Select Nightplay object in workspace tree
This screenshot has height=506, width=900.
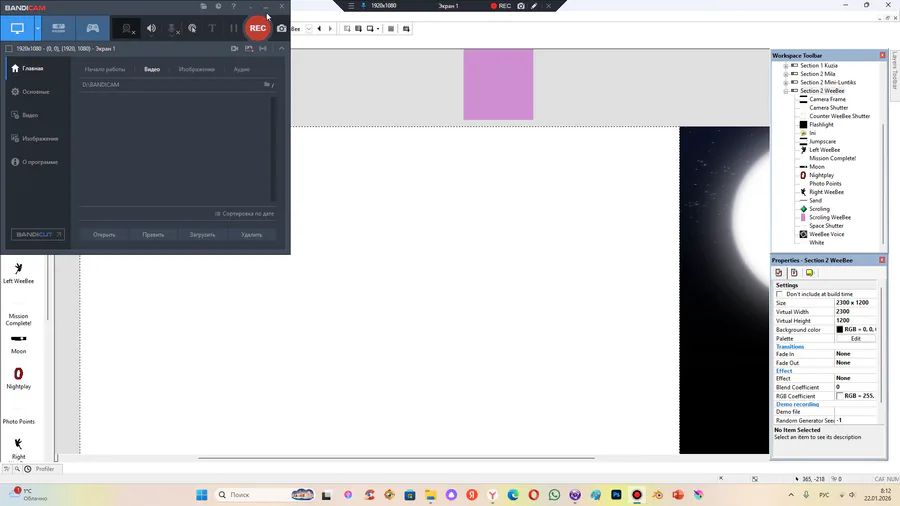(821, 176)
